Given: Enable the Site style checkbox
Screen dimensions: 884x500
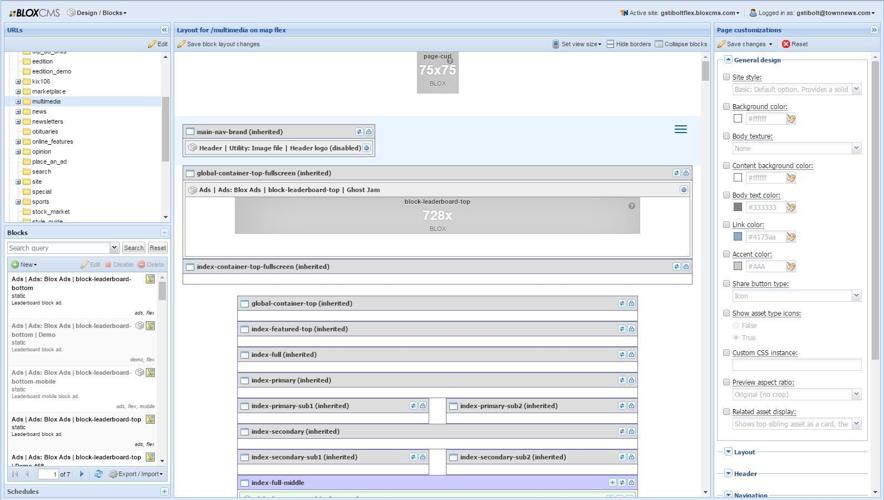Looking at the screenshot, I should coord(726,77).
